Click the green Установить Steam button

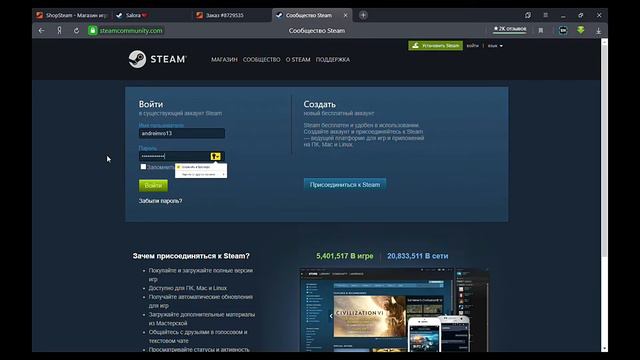coord(436,45)
